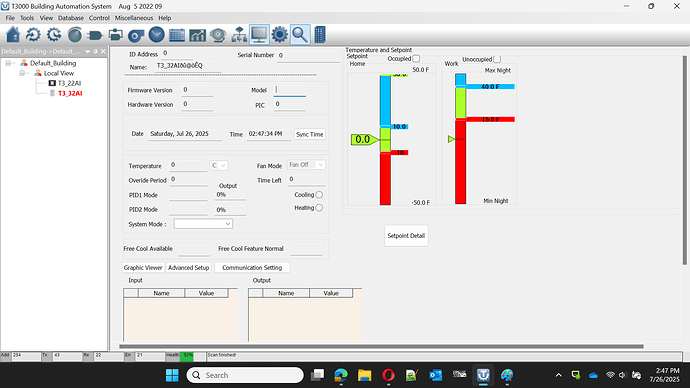Collapse the Default_Building tree node
The image size is (690, 388).
[x=8, y=63]
